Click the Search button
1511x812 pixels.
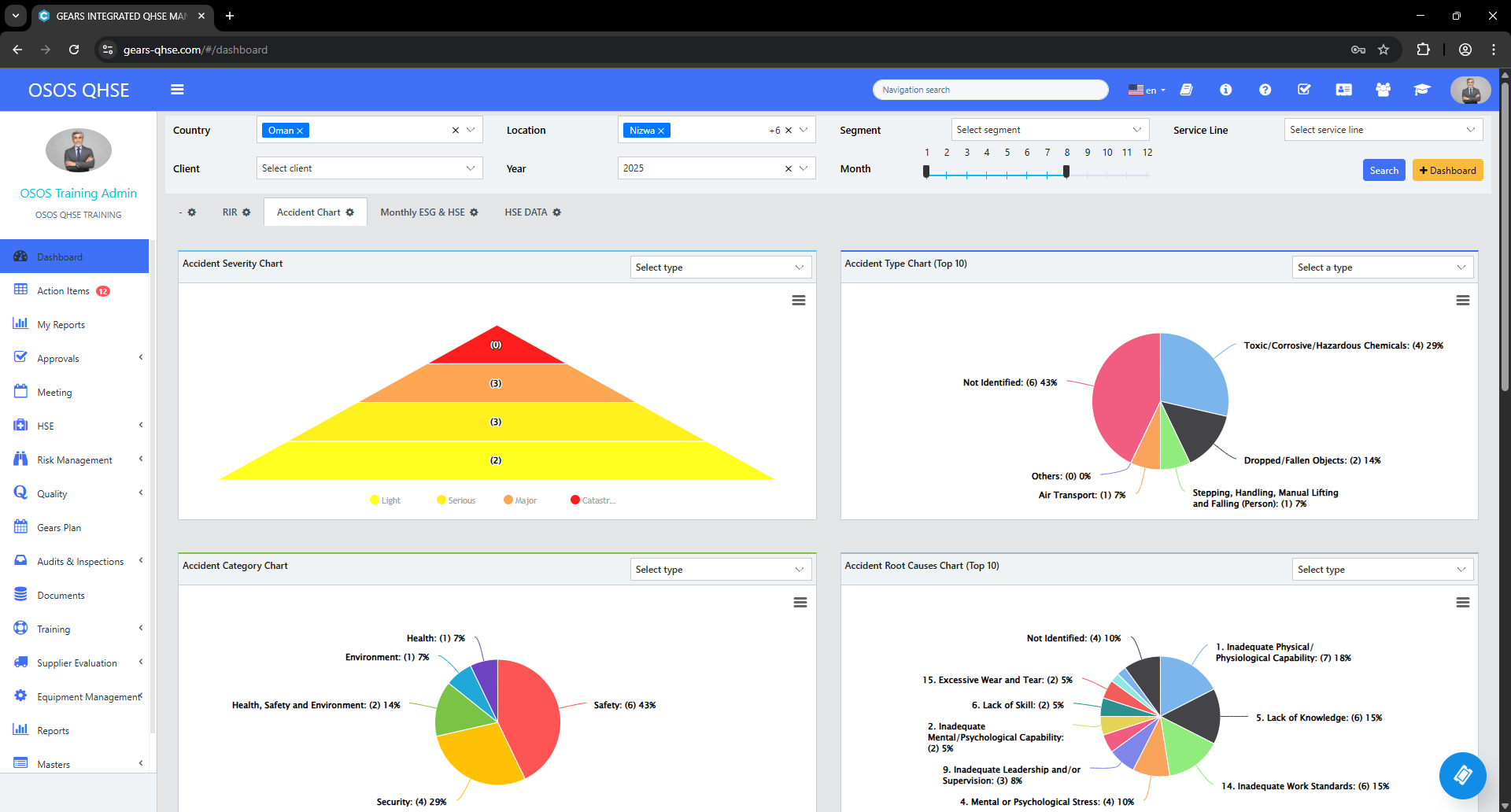click(1384, 170)
